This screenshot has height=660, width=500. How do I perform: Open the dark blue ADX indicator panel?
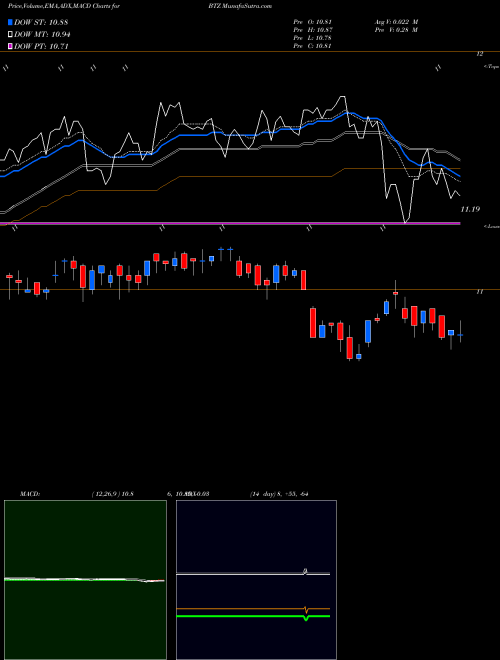pyautogui.click(x=256, y=580)
